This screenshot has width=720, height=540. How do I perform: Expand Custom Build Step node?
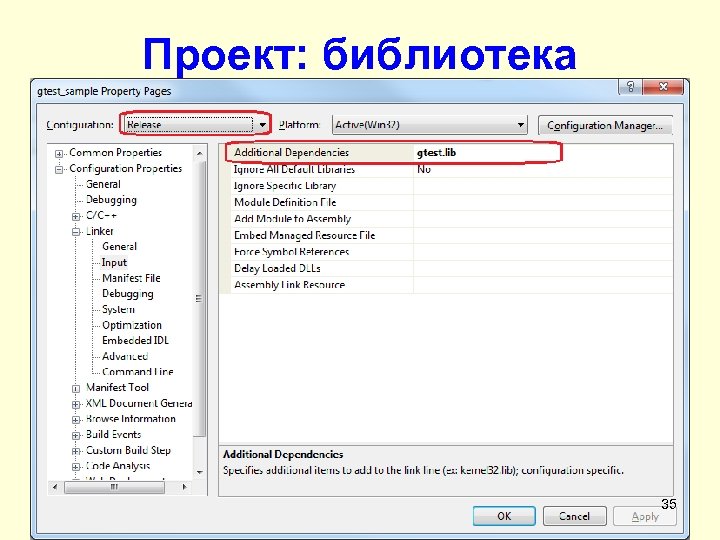tap(76, 451)
